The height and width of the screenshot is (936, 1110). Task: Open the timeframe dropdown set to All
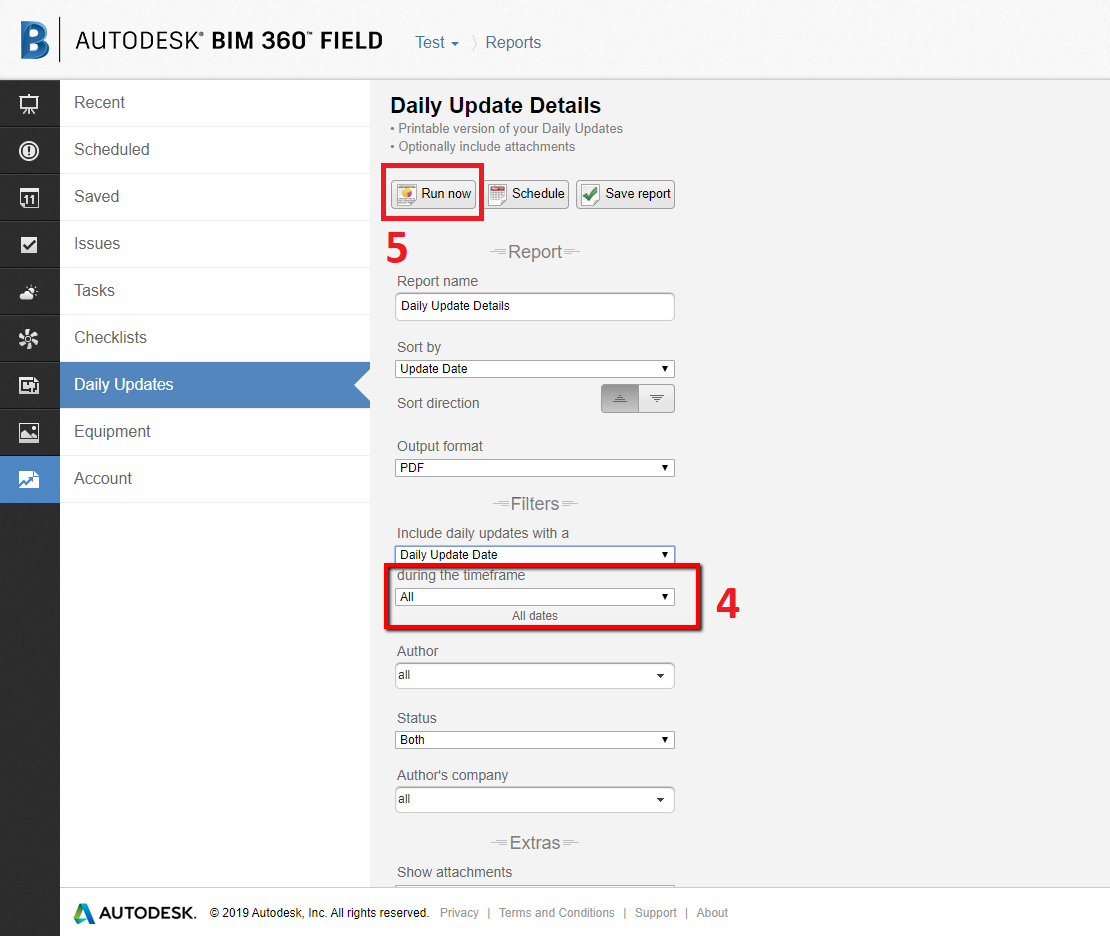coord(534,596)
